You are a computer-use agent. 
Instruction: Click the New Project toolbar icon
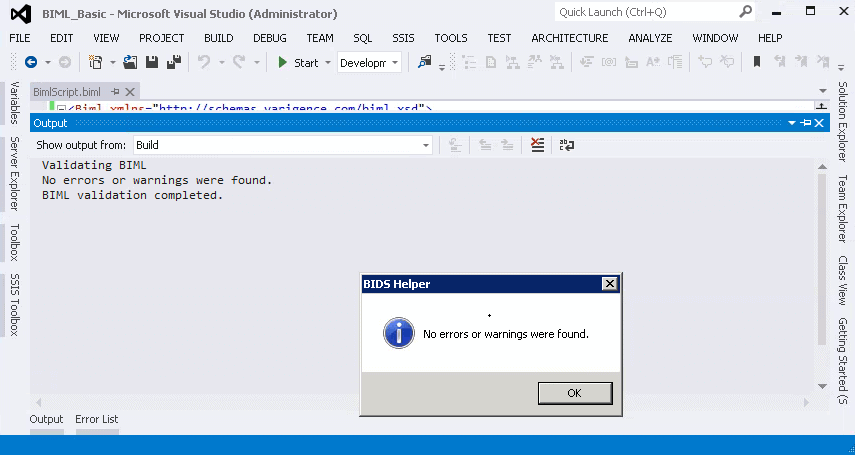coord(96,63)
